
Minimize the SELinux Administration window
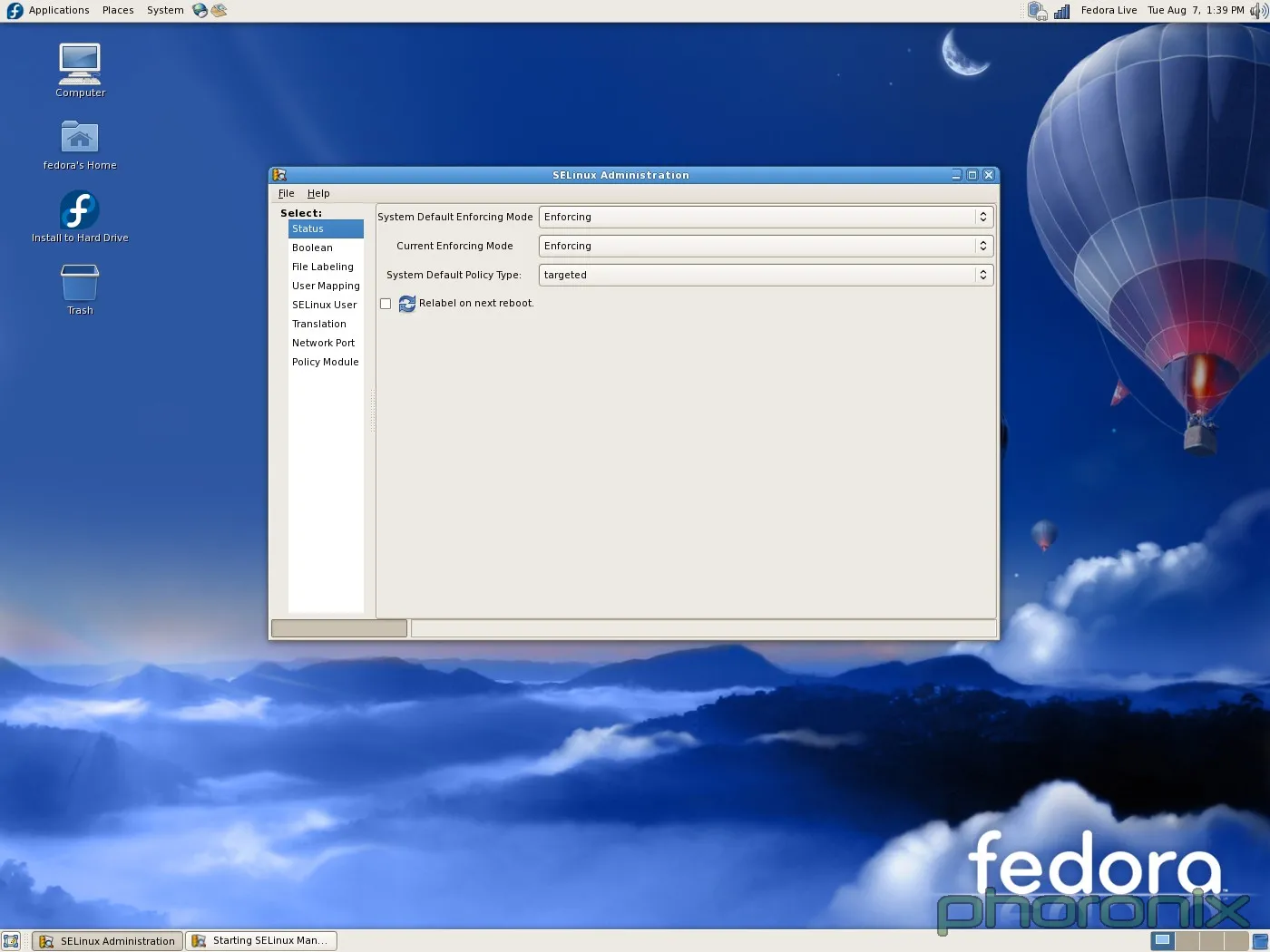tap(956, 175)
